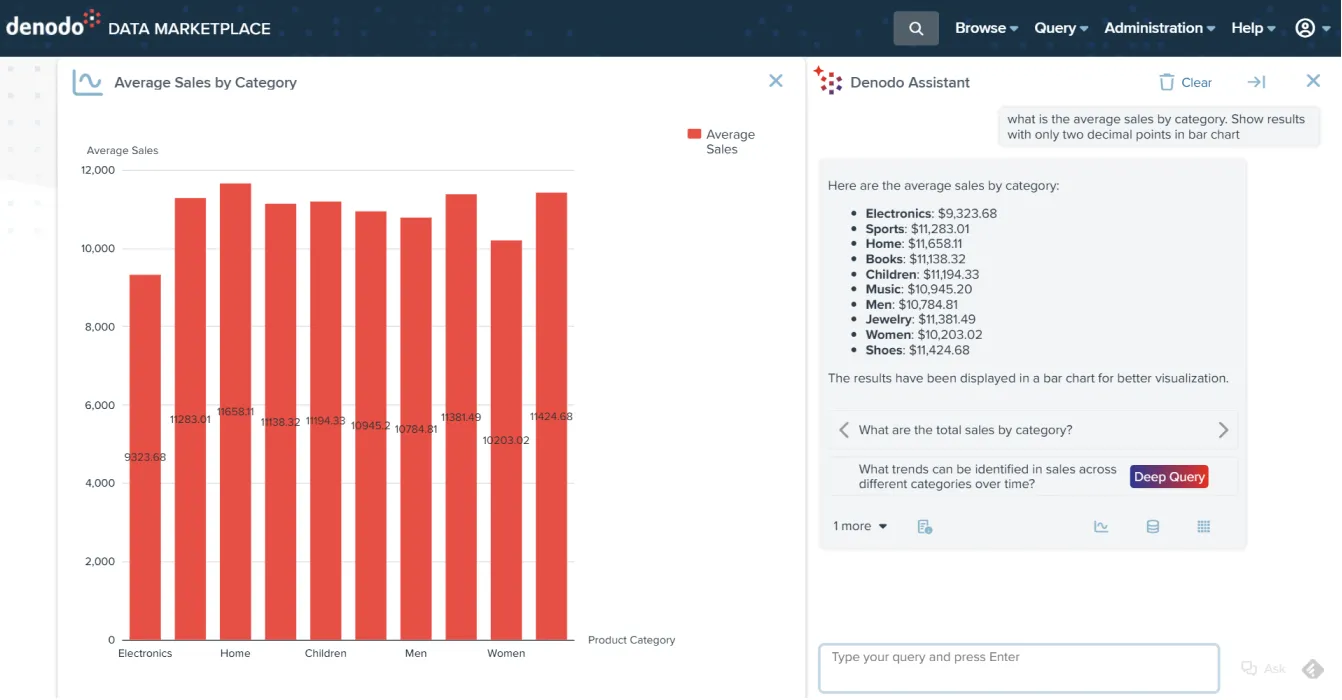The width and height of the screenshot is (1342, 700).
Task: Advance suggestions with right chevron arrow
Action: click(1222, 429)
